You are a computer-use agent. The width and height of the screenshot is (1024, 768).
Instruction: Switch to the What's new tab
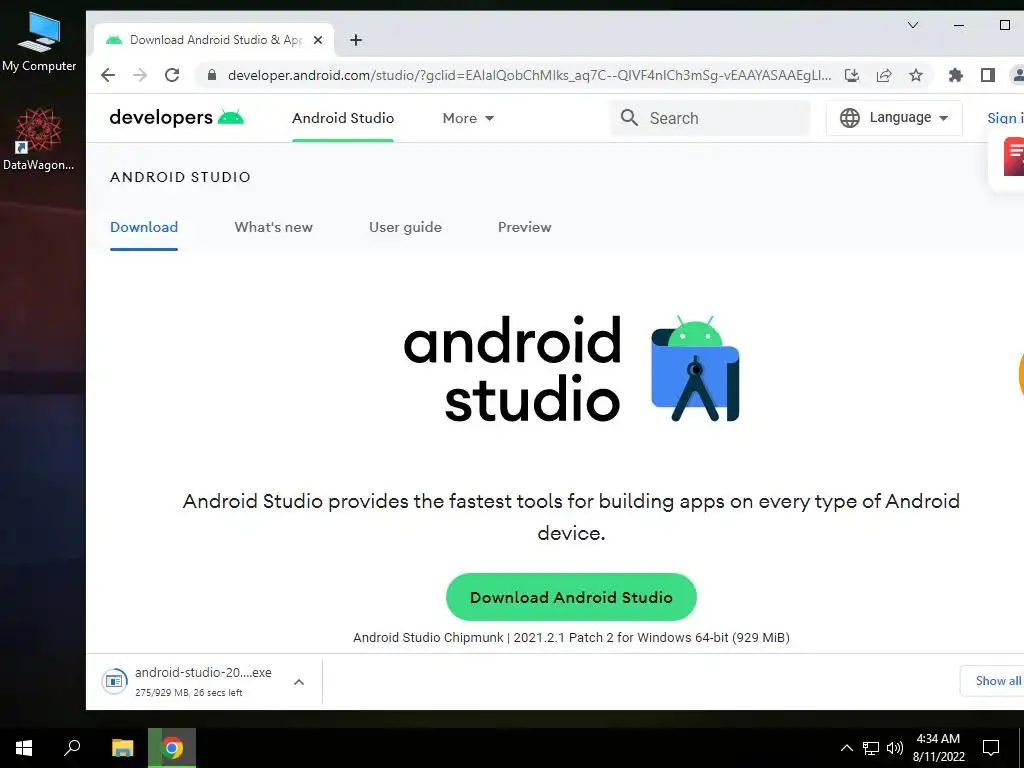pyautogui.click(x=274, y=227)
